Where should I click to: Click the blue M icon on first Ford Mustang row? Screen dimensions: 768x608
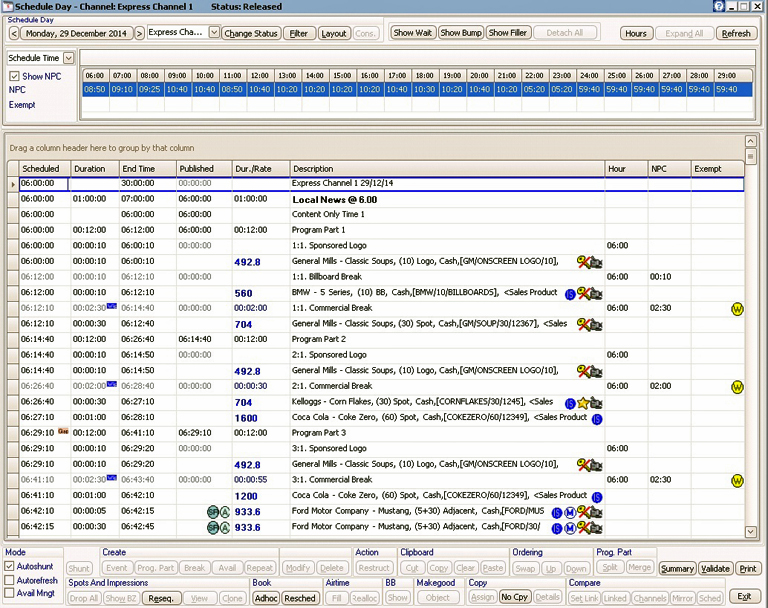[x=570, y=511]
